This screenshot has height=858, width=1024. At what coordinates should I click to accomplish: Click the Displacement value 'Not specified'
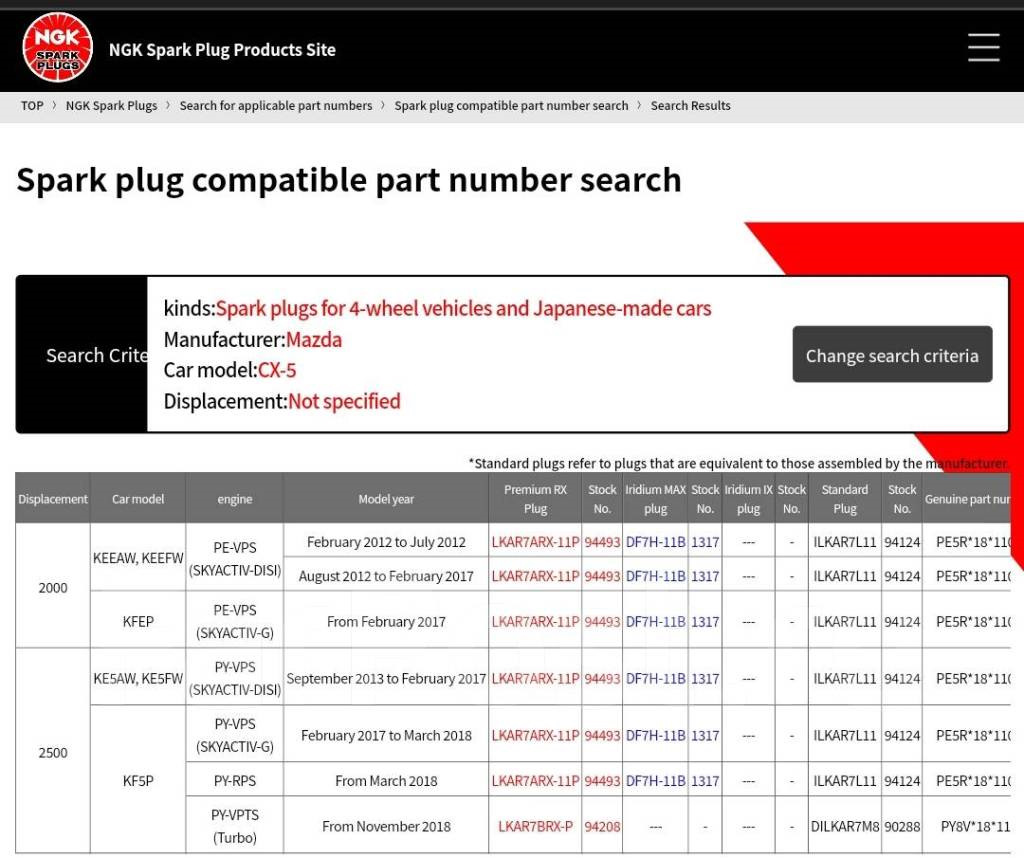pyautogui.click(x=344, y=401)
